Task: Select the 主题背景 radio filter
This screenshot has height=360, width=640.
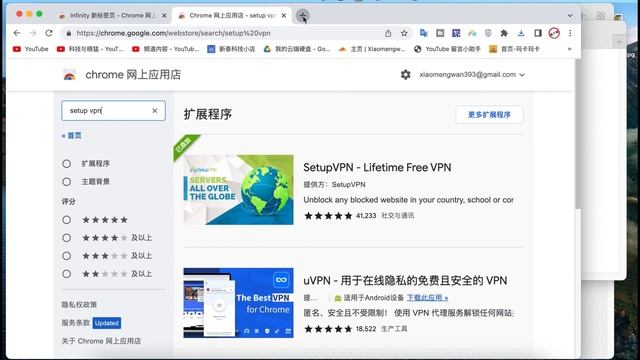Action: (x=67, y=182)
